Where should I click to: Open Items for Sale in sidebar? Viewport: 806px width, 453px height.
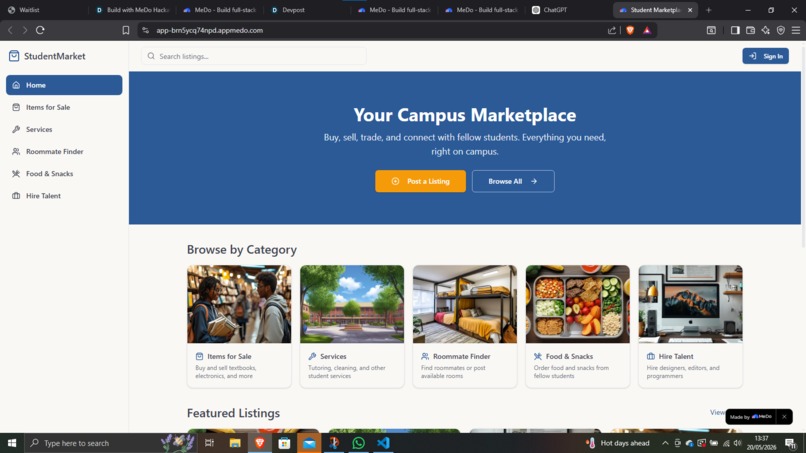click(64, 107)
